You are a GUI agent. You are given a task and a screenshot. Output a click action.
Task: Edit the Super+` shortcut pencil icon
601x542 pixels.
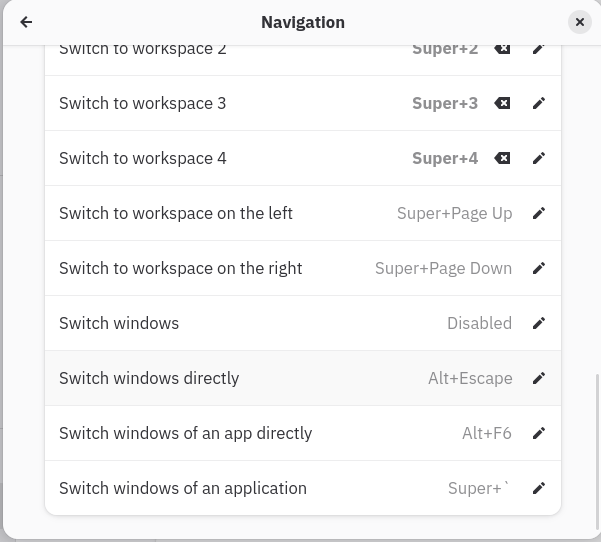click(539, 488)
